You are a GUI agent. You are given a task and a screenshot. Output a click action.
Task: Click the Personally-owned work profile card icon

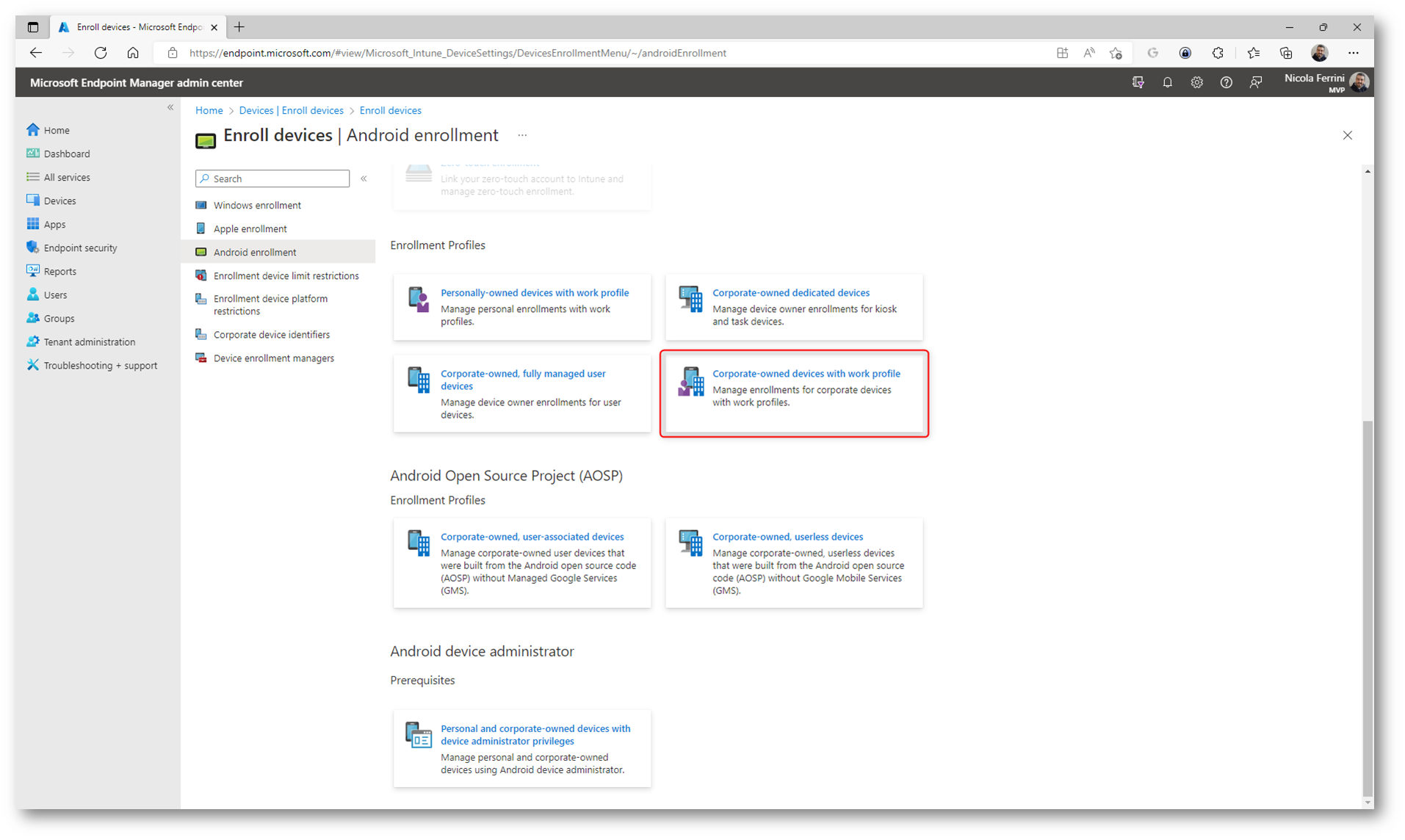pyautogui.click(x=419, y=300)
